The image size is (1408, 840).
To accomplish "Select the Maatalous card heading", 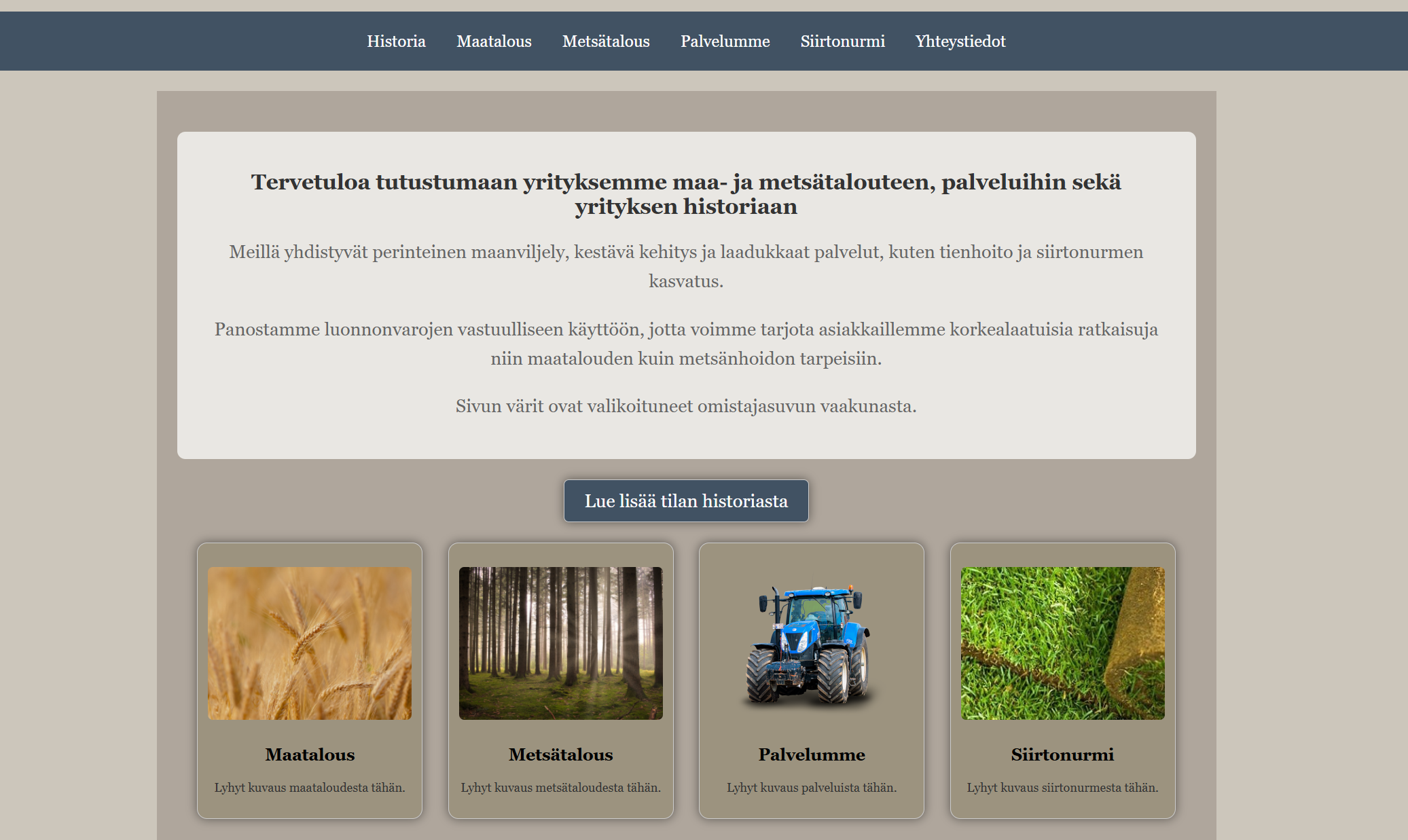I will click(x=309, y=754).
